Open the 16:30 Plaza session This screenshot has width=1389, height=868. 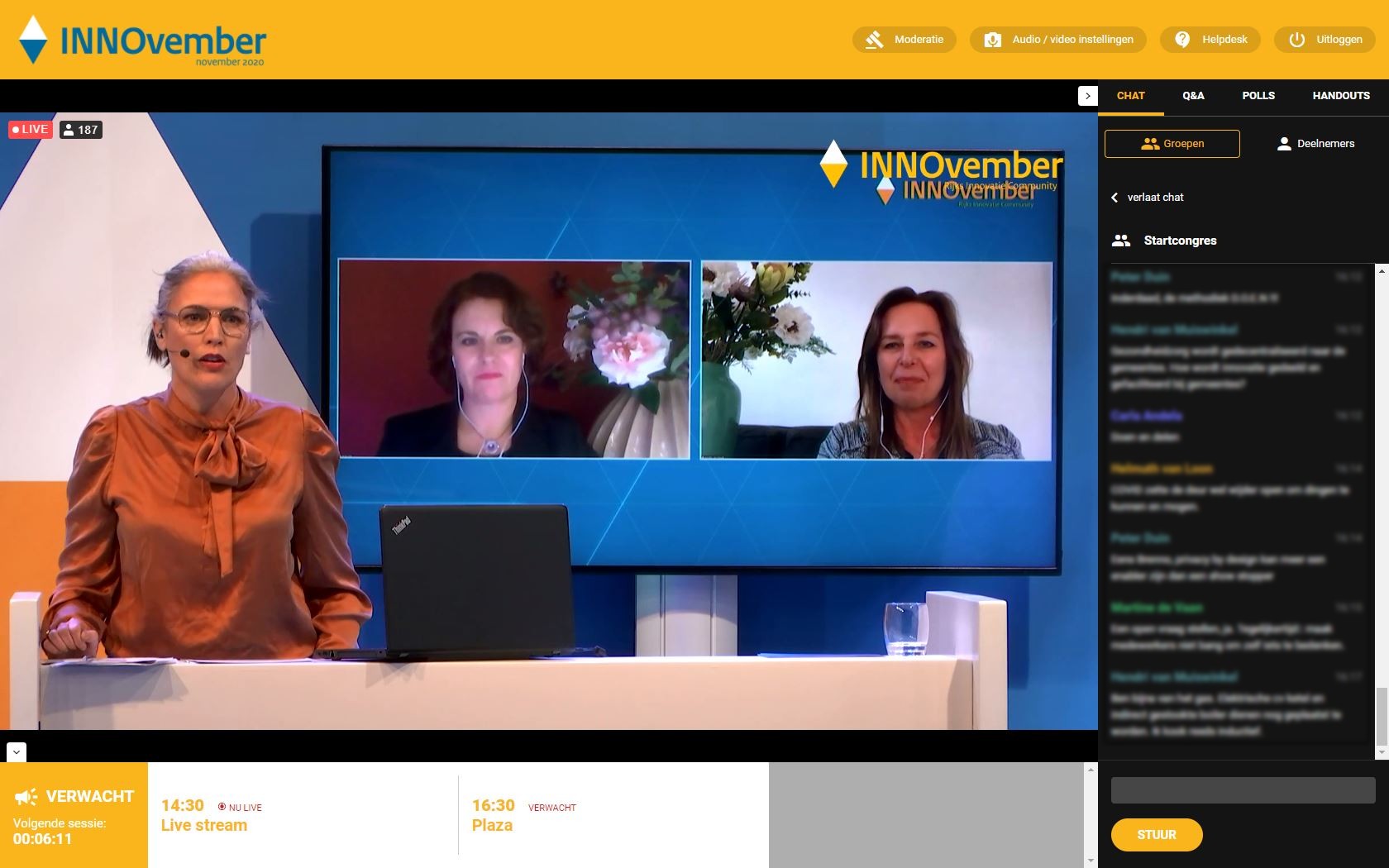[493, 825]
